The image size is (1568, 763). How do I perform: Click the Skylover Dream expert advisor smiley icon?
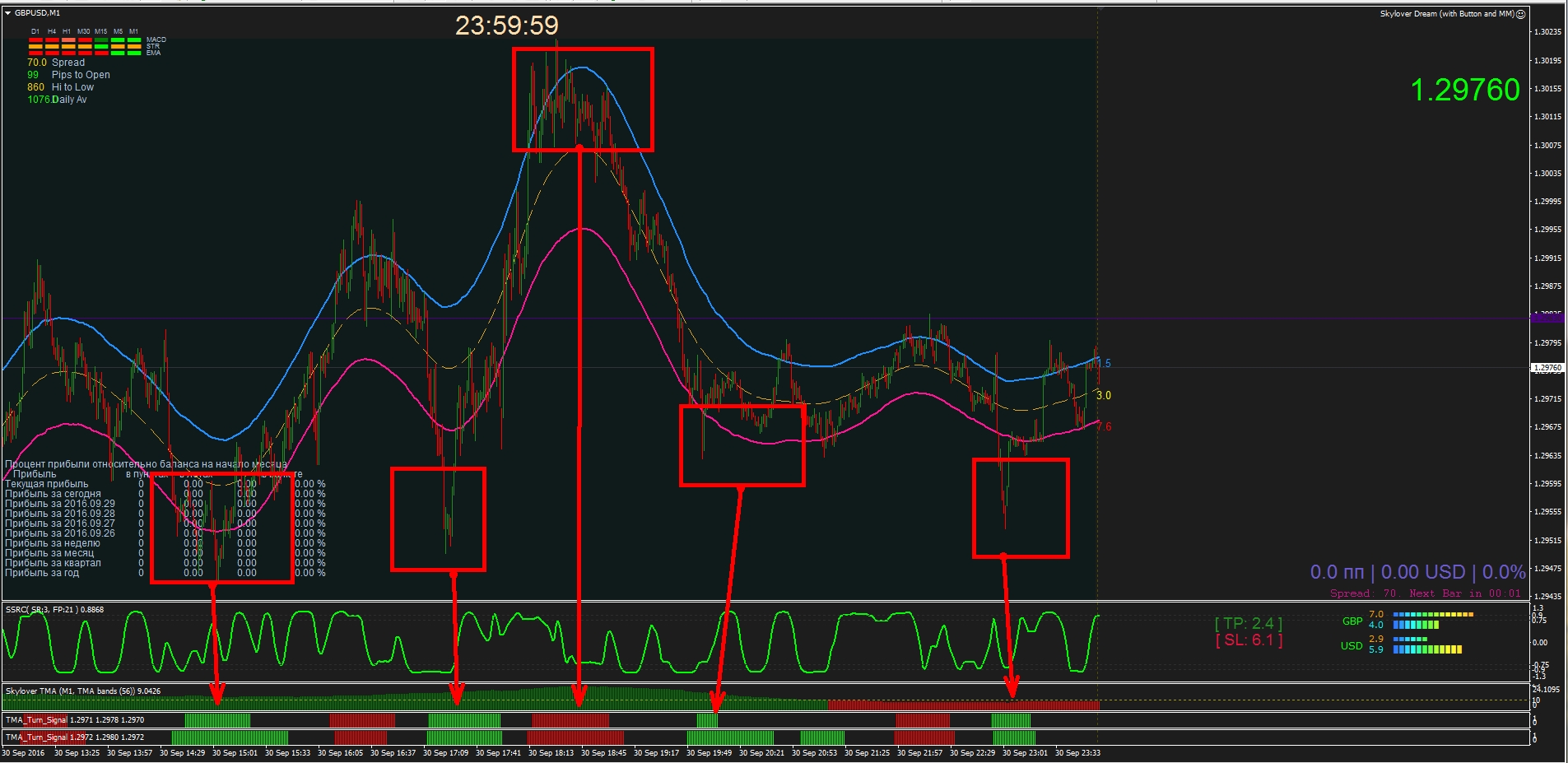[1520, 14]
